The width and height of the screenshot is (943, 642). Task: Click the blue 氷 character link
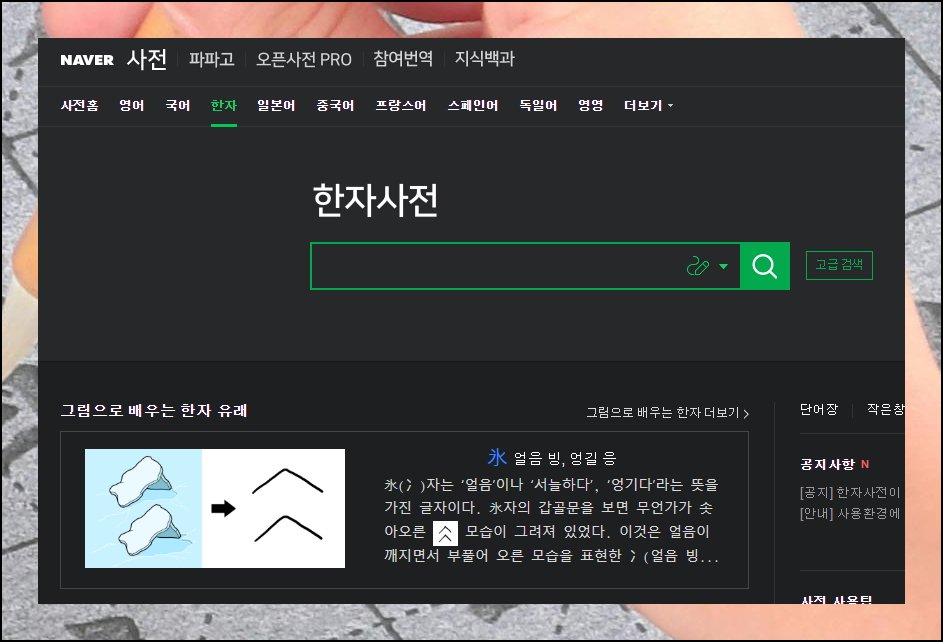pos(497,457)
